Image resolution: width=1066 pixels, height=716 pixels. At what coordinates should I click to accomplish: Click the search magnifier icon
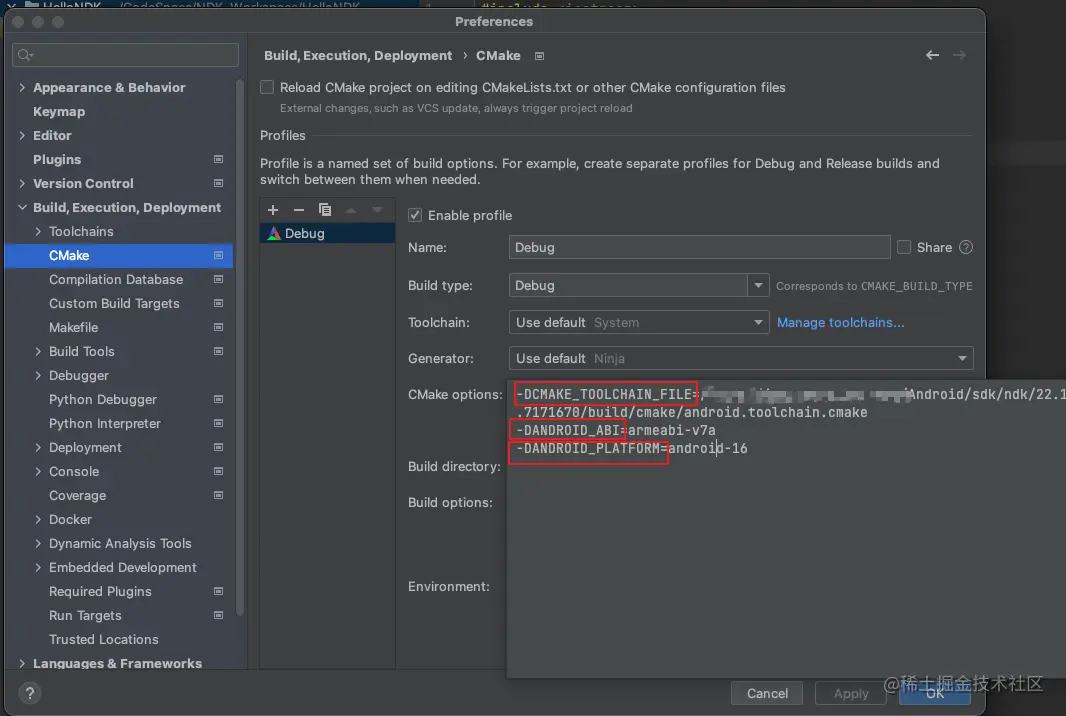point(25,55)
